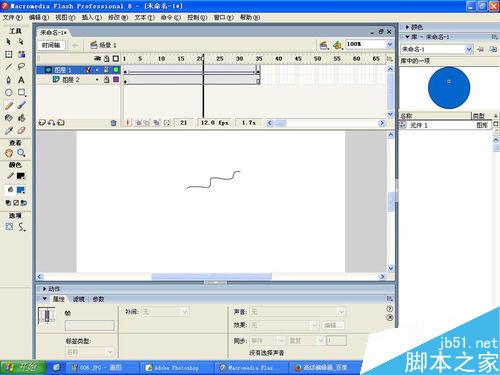
Task: Click the stroke color swatch
Action: click(21, 176)
